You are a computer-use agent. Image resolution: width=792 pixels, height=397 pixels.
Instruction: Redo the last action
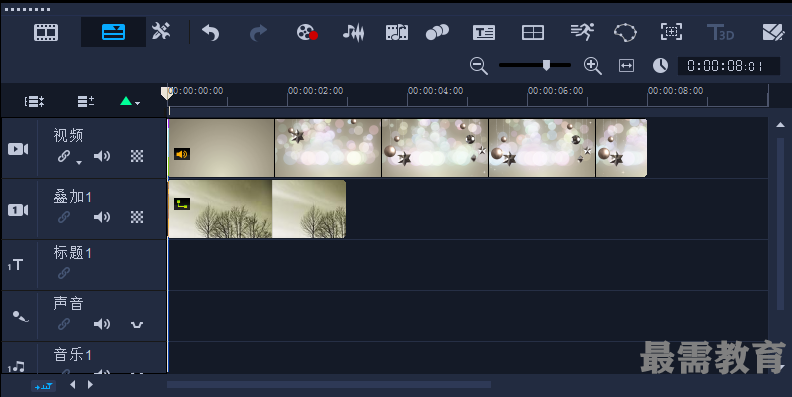(259, 33)
